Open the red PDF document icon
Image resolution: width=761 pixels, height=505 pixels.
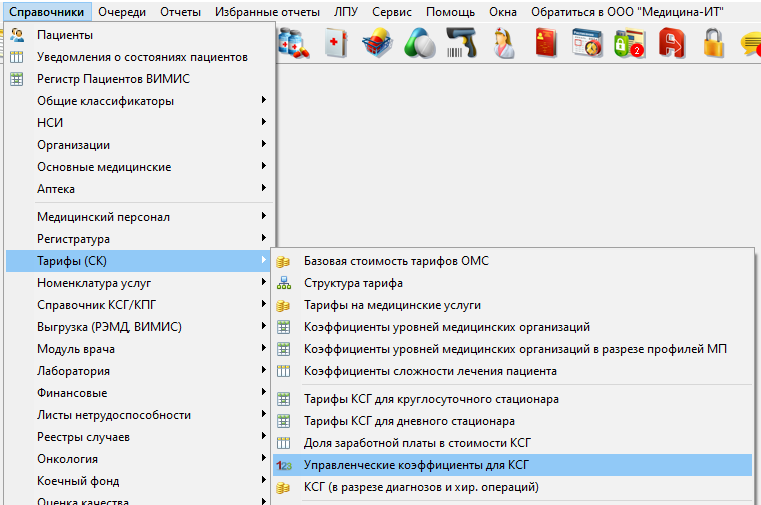[671, 44]
